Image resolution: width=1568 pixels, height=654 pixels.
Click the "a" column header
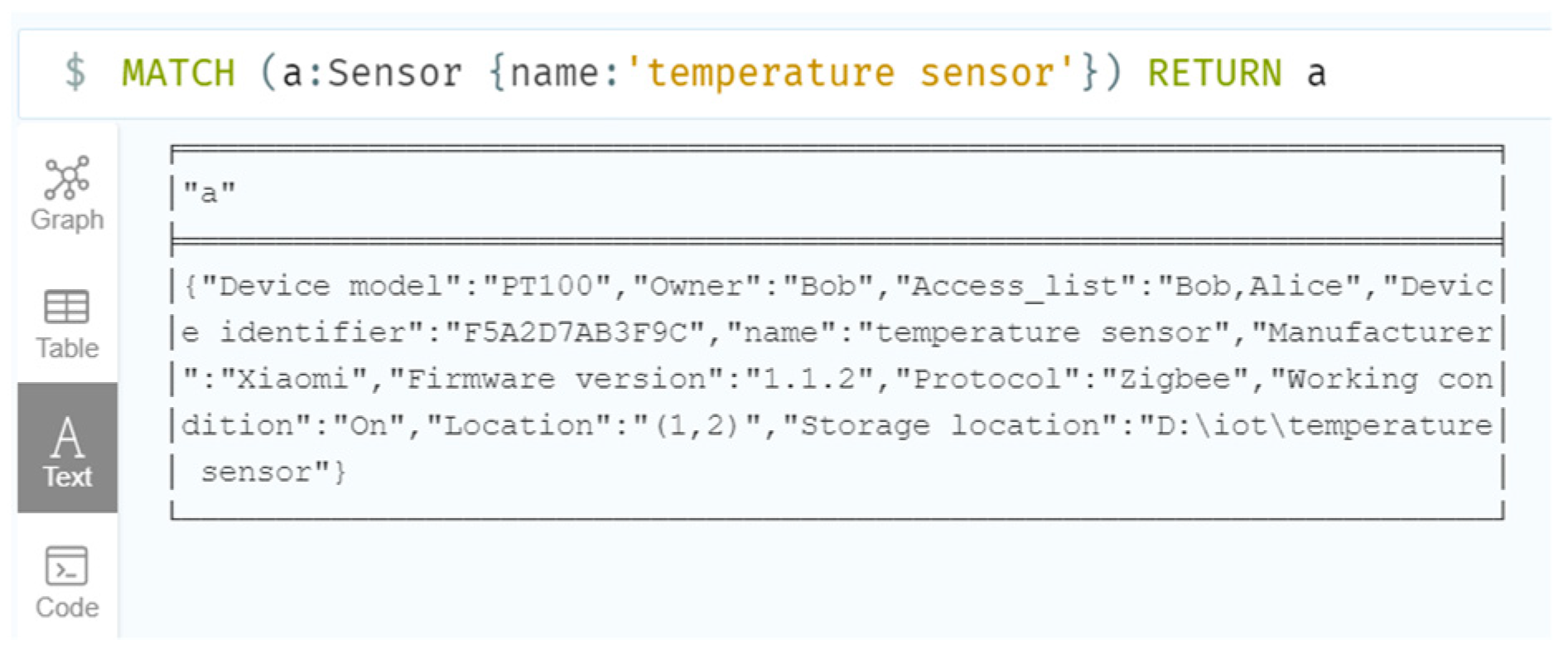point(209,193)
